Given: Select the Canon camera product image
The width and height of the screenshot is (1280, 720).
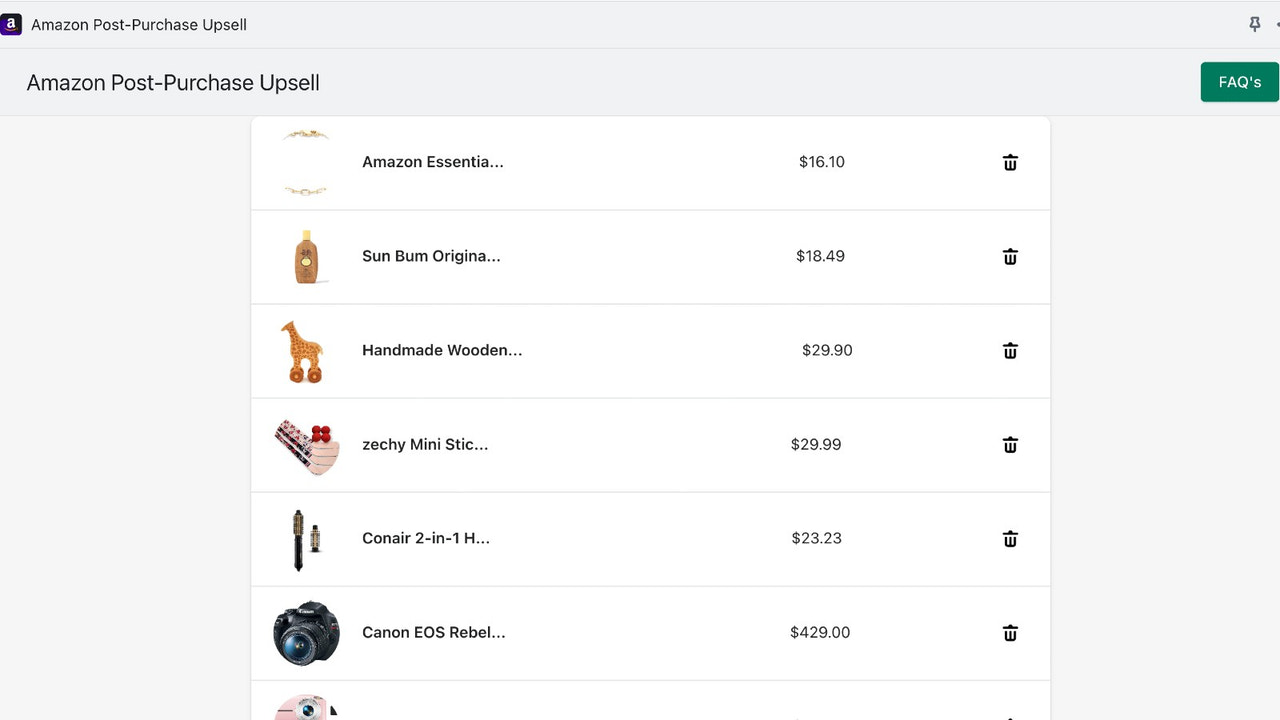Looking at the screenshot, I should tap(306, 632).
